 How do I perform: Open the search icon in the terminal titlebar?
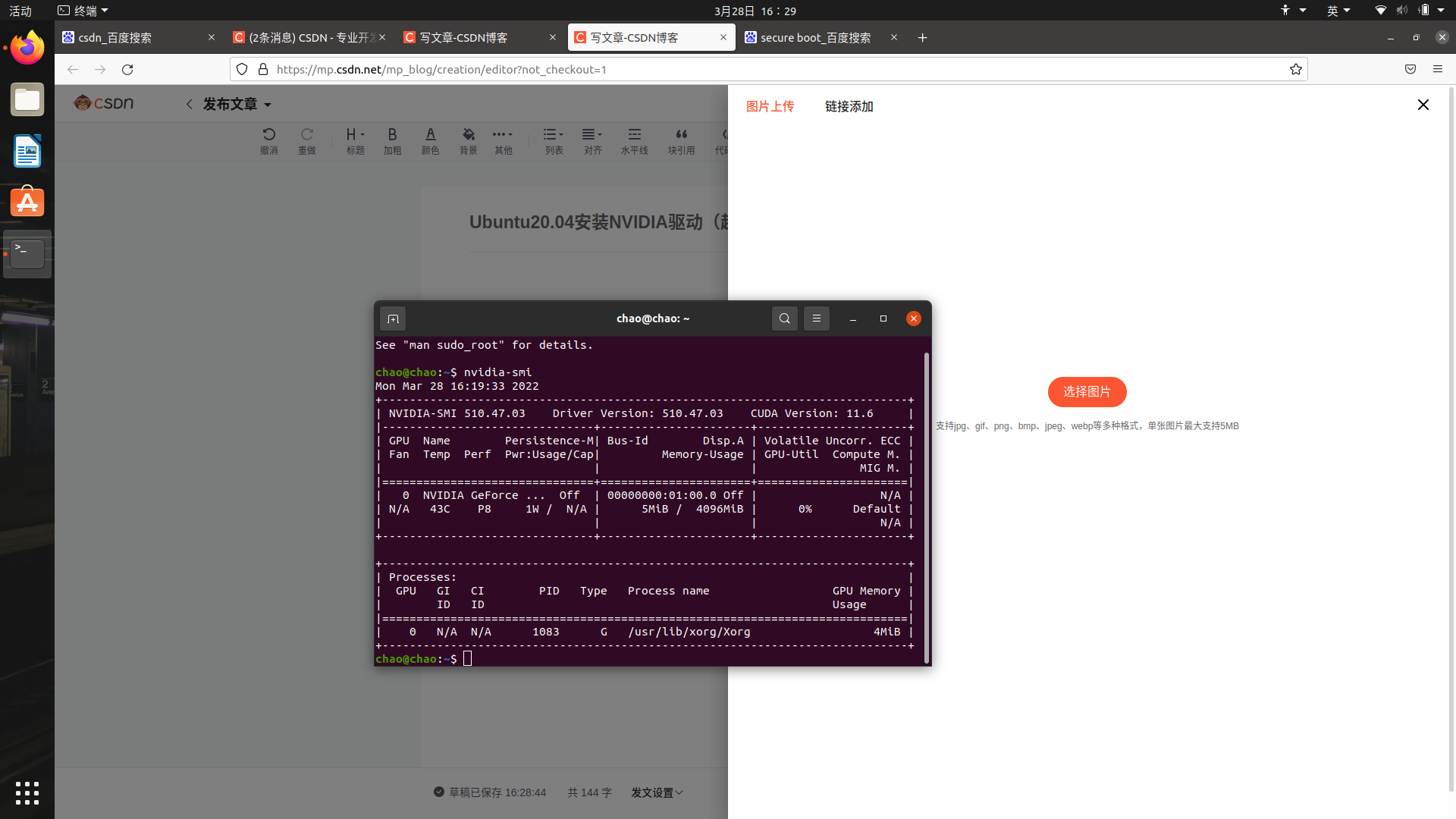tap(784, 318)
